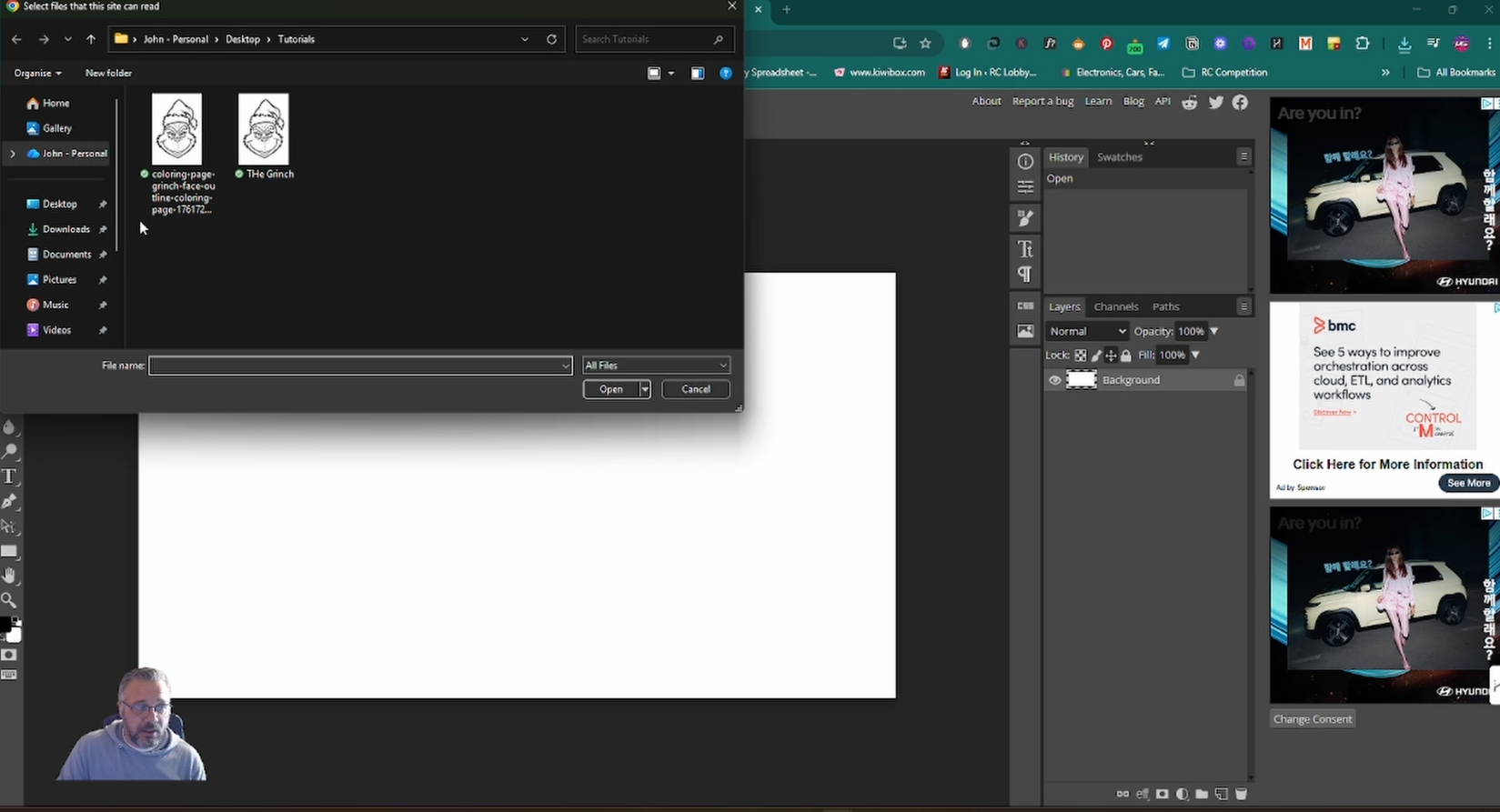The image size is (1500, 812).
Task: Select the Path Select tool in Photopea
Action: click(x=9, y=526)
